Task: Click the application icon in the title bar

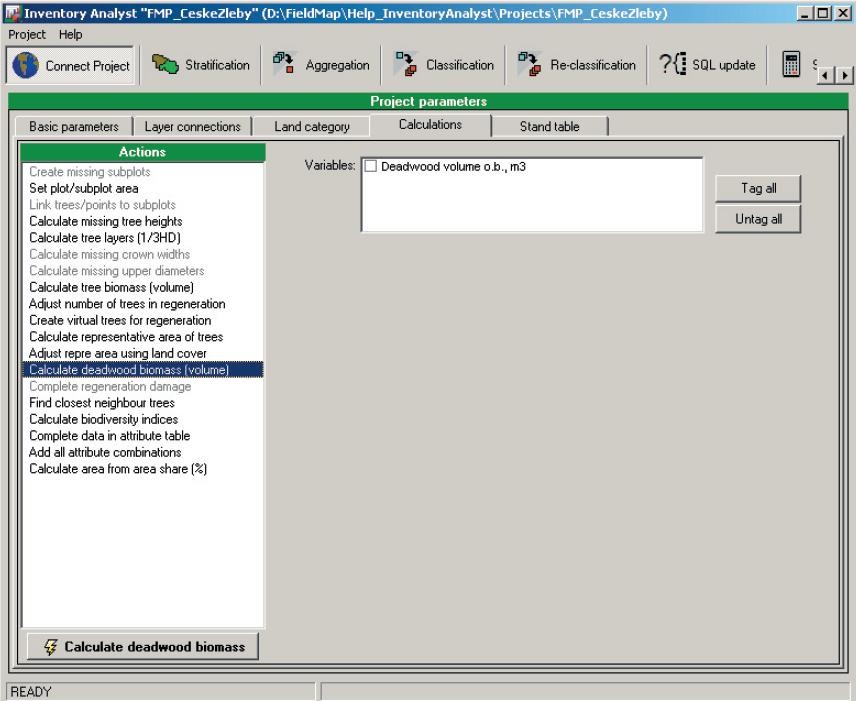Action: tap(10, 11)
